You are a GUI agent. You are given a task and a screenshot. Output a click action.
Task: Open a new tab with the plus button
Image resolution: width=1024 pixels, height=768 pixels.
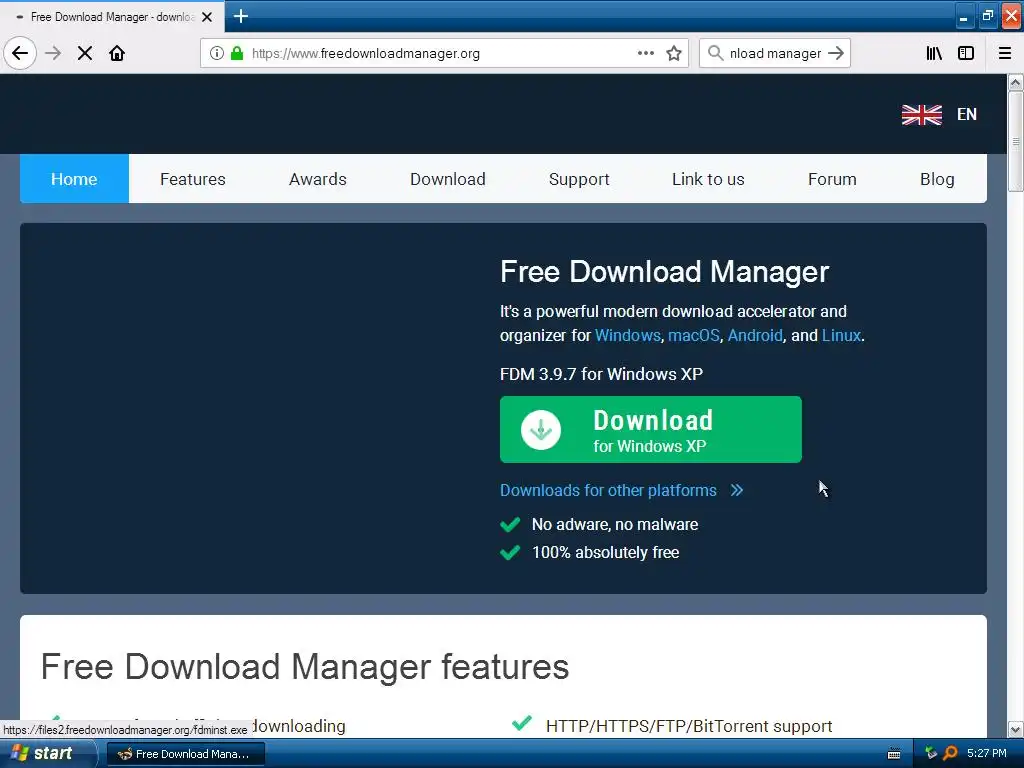240,16
